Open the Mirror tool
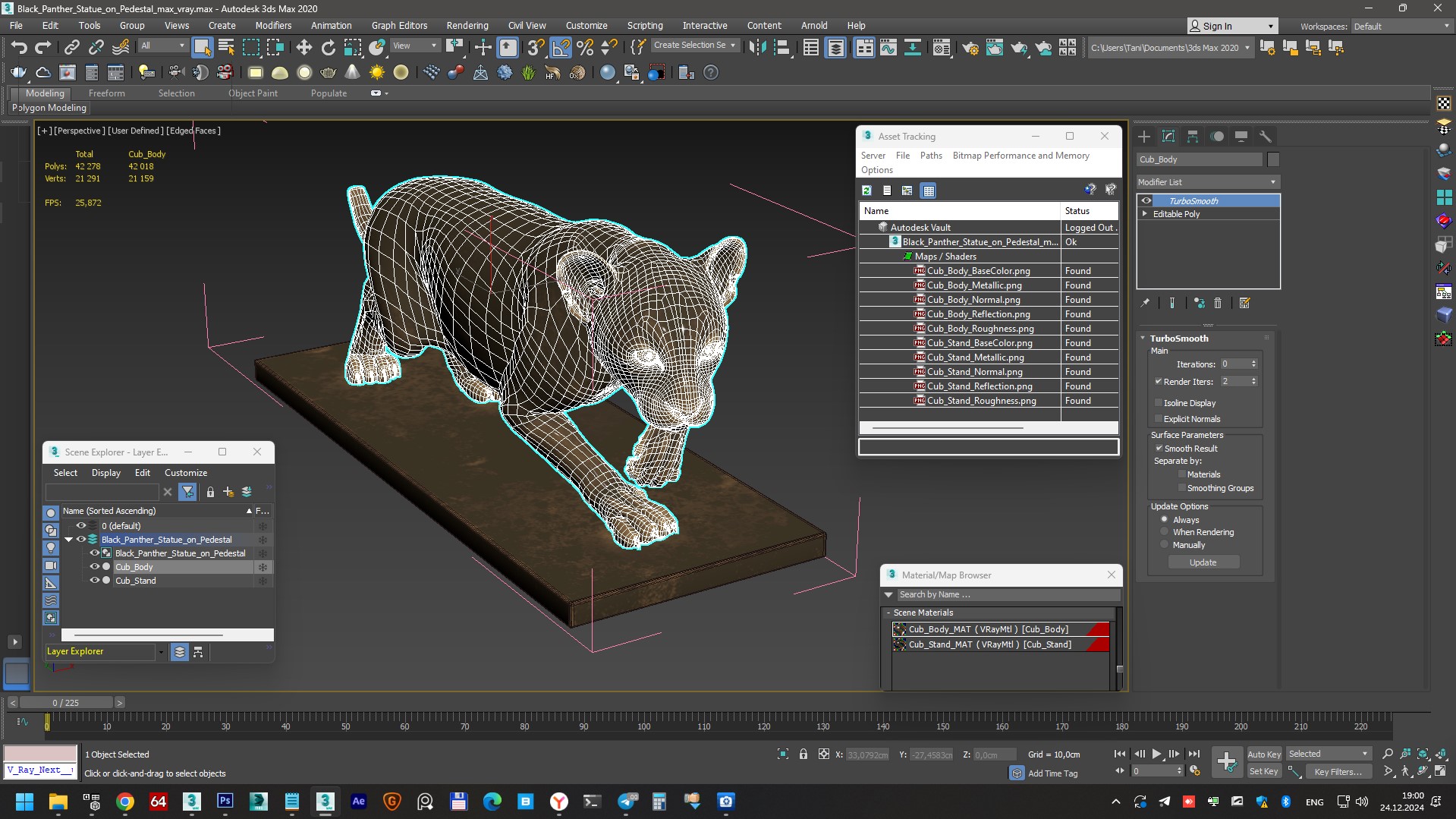Screen dimensions: 1456x819 [x=757, y=48]
